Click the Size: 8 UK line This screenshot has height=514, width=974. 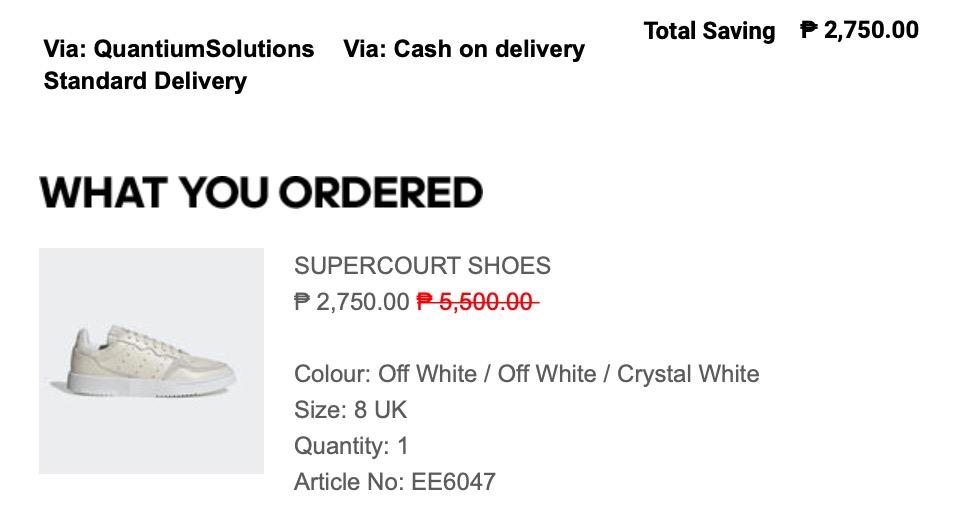click(x=350, y=410)
